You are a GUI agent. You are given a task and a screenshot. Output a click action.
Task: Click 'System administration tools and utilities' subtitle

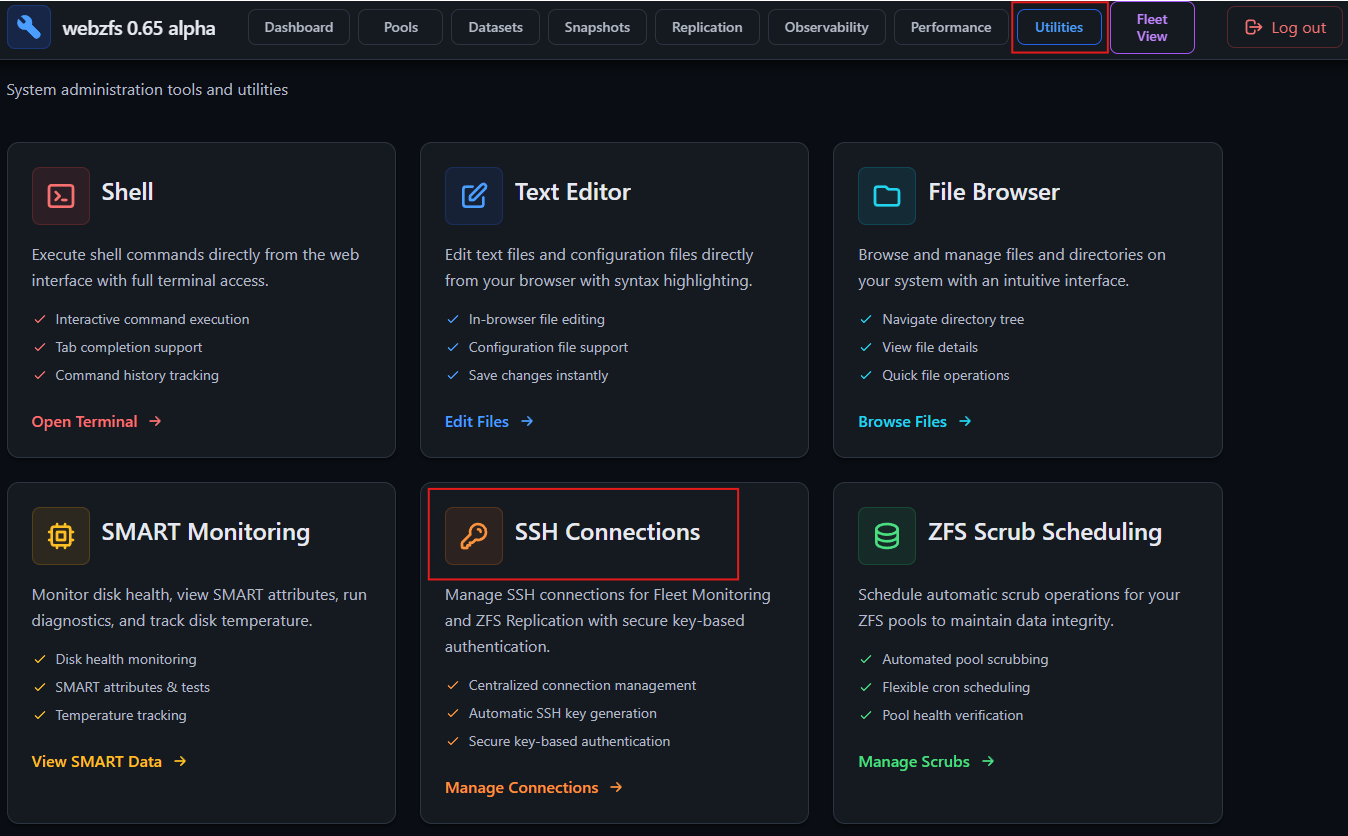click(147, 89)
